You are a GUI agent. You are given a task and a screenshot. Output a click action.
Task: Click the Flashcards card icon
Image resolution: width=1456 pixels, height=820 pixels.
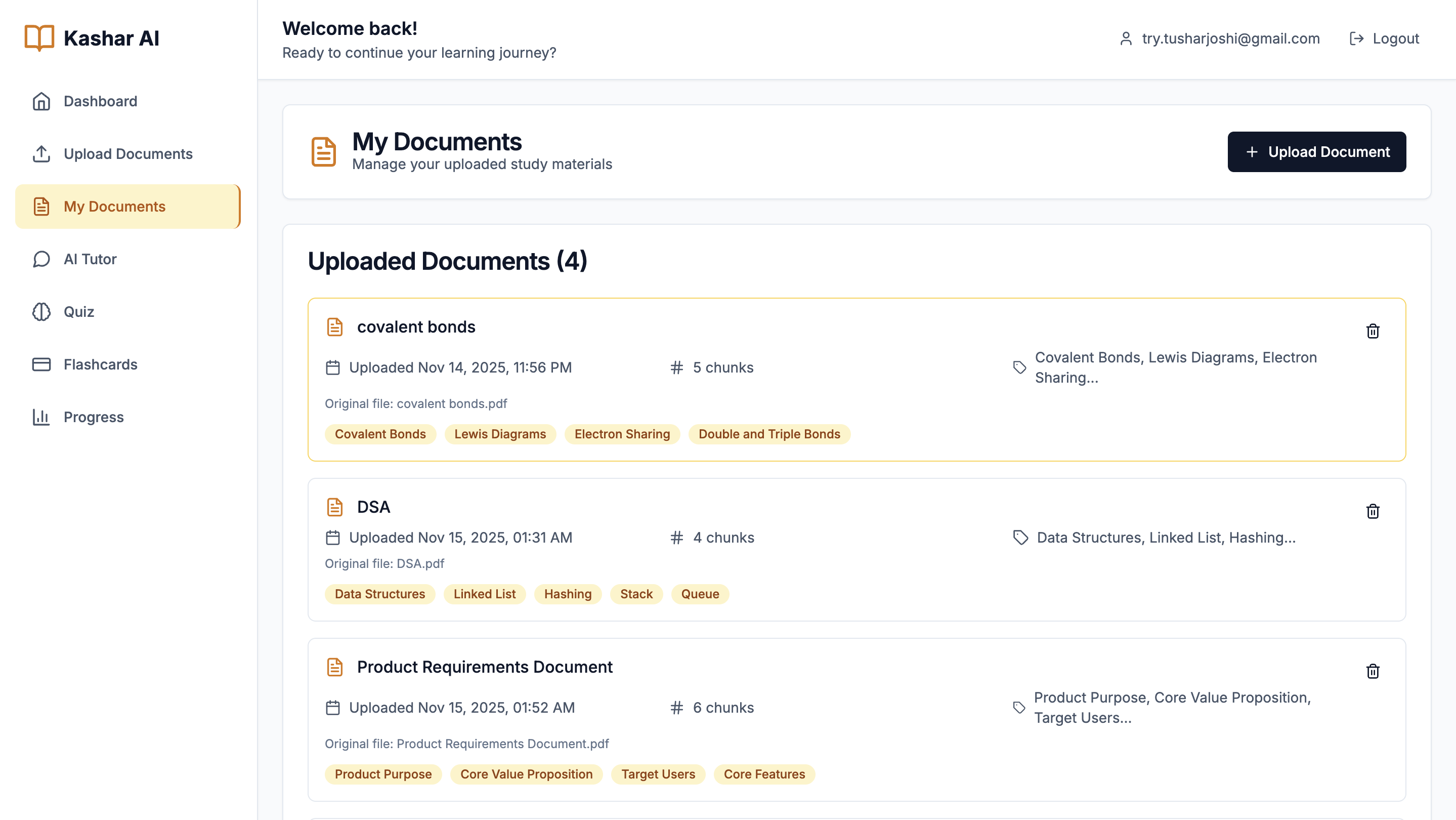41,364
